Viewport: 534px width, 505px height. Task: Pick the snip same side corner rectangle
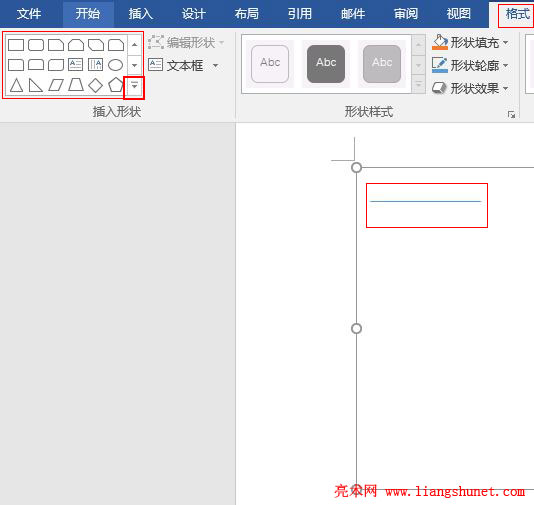(76, 45)
